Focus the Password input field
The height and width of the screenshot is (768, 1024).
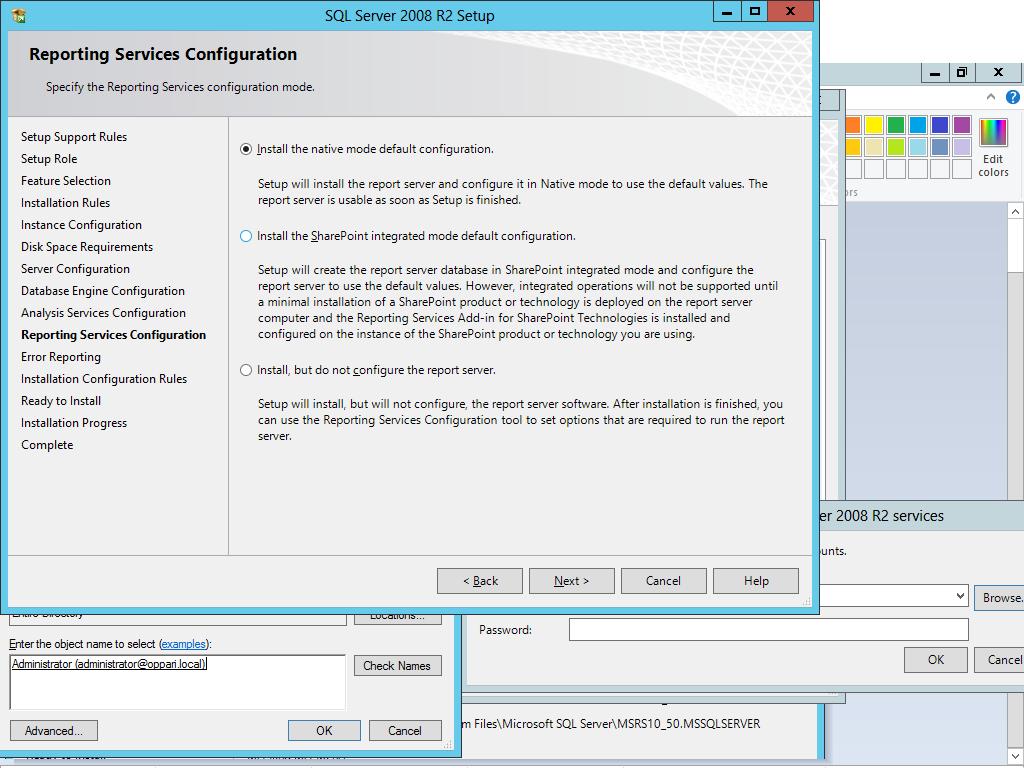click(769, 630)
